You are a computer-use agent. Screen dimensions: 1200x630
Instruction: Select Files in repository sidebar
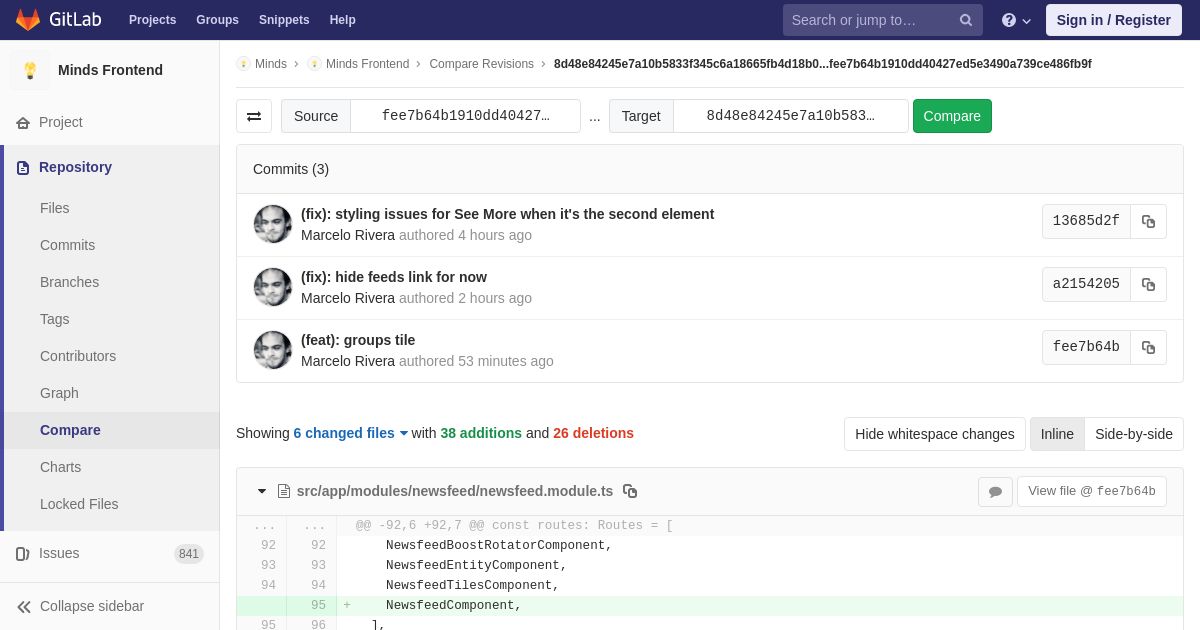coord(55,208)
